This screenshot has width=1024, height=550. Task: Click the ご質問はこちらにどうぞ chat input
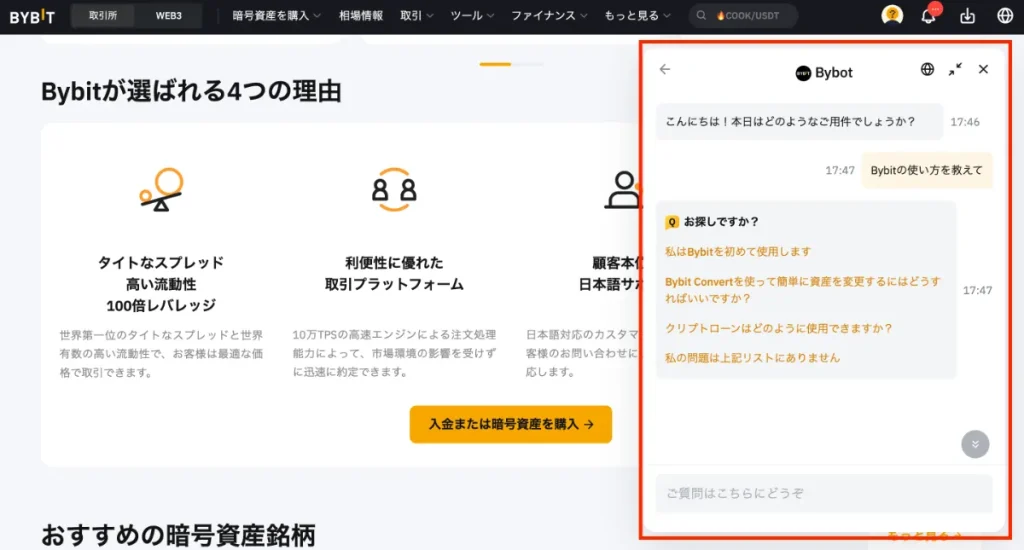(824, 493)
